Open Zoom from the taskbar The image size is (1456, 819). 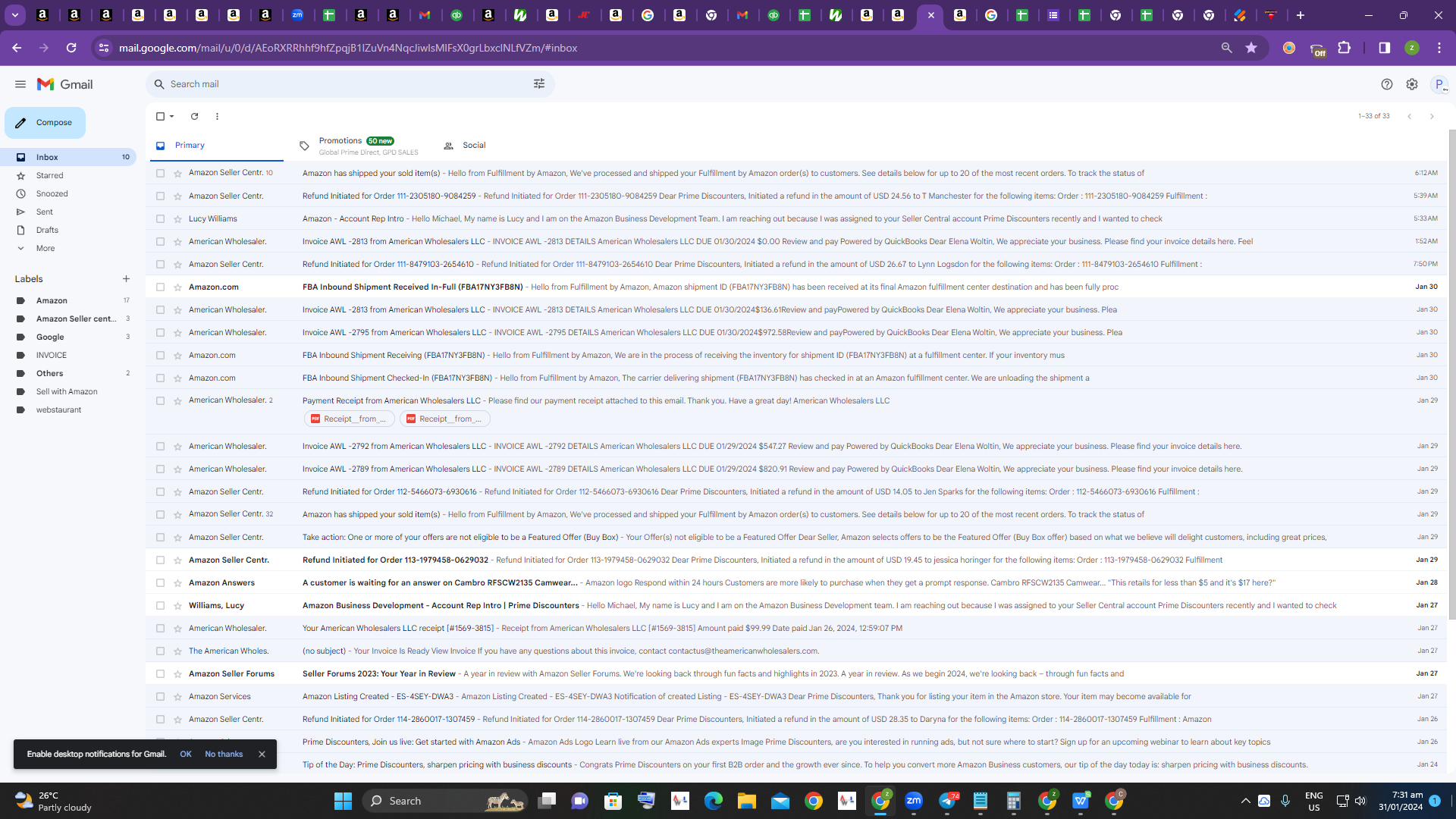(x=914, y=801)
